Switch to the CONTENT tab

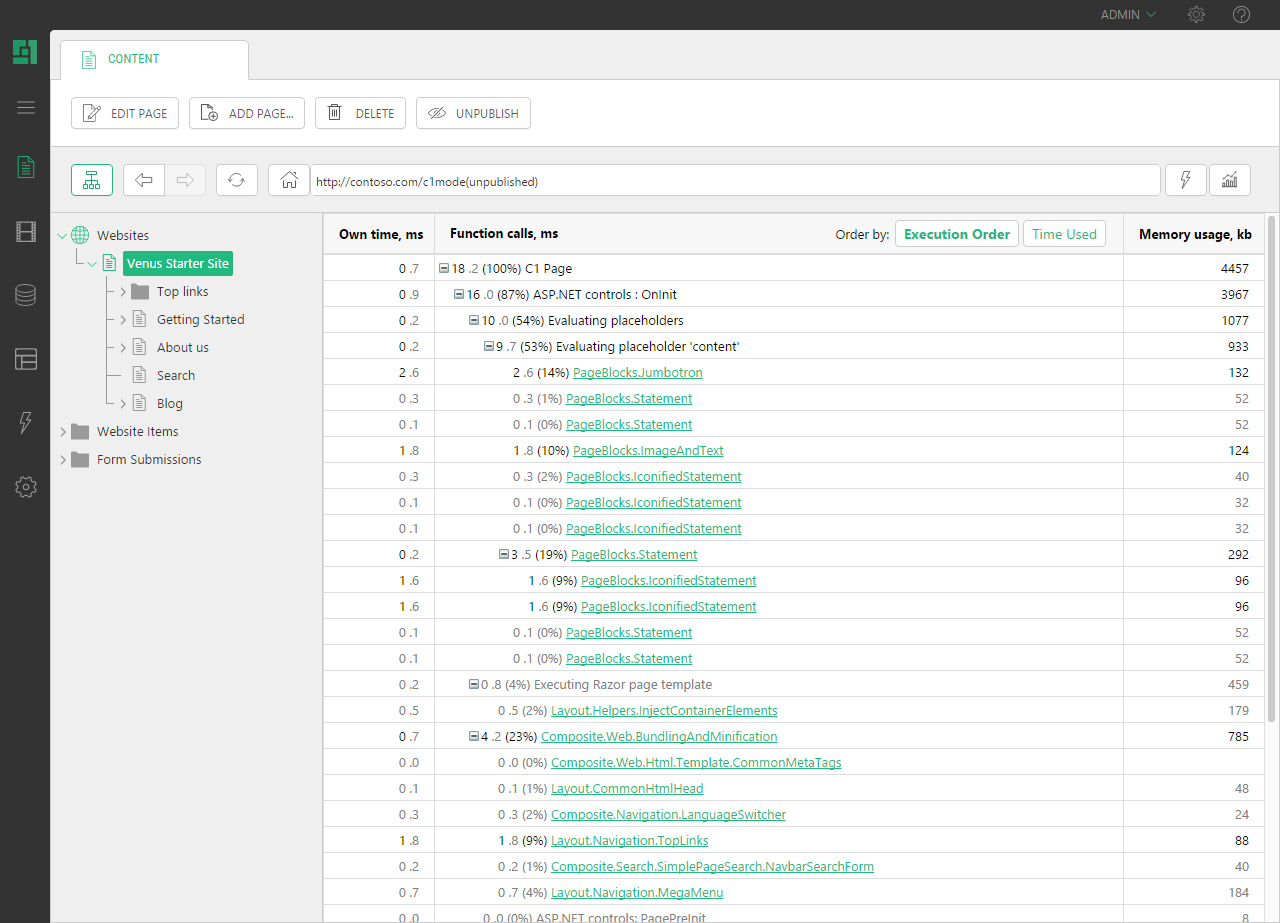[x=133, y=58]
